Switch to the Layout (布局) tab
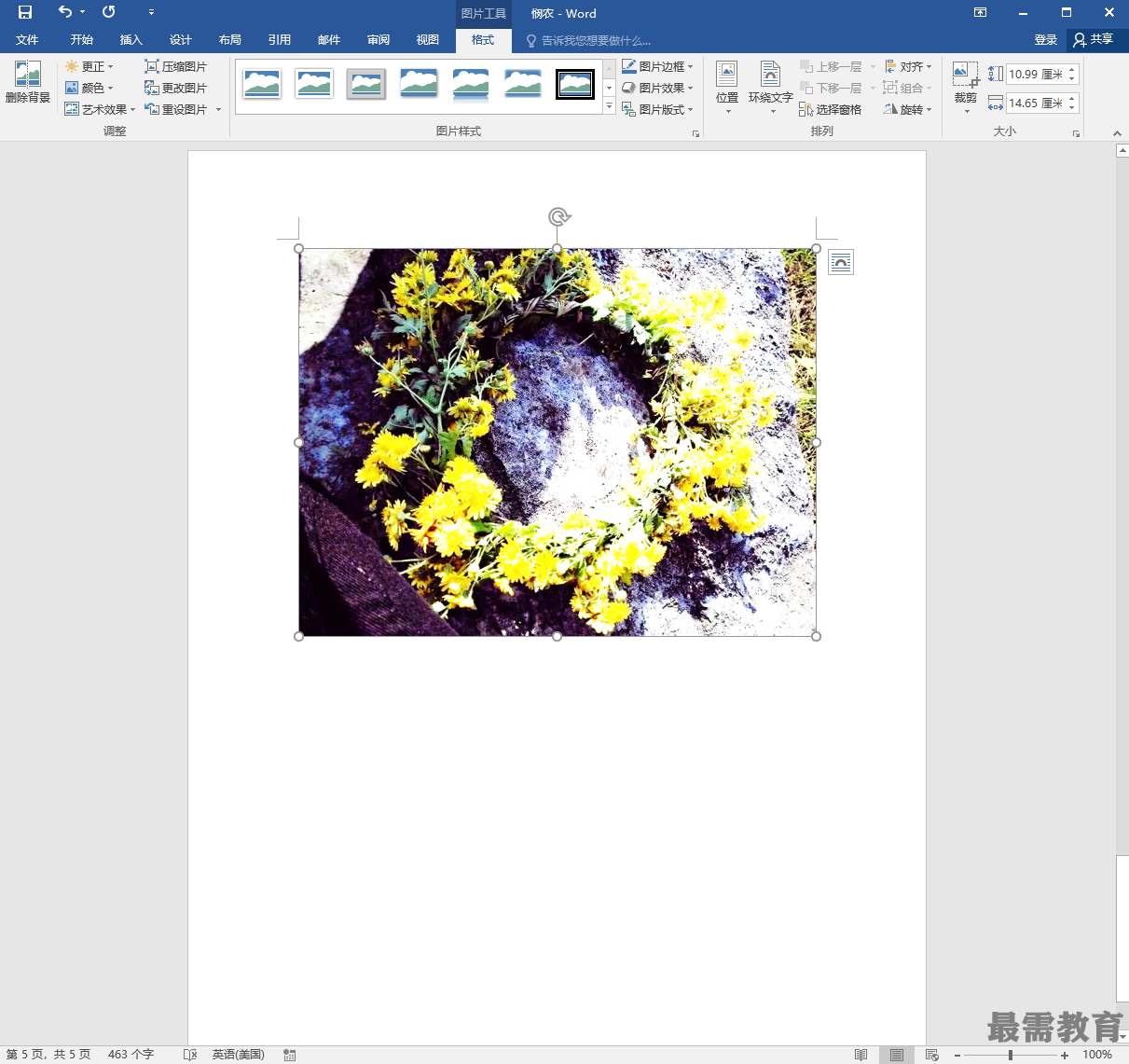Image resolution: width=1129 pixels, height=1064 pixels. [230, 40]
